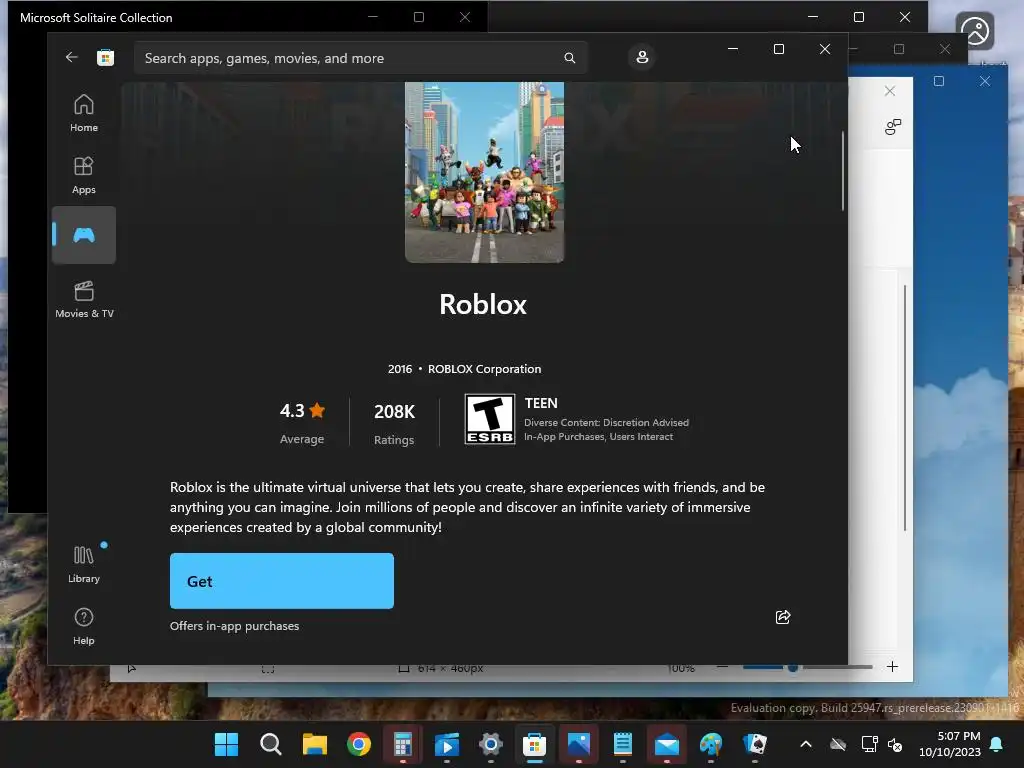This screenshot has height=768, width=1024.
Task: Open Movies & TV in the sidebar
Action: click(84, 299)
